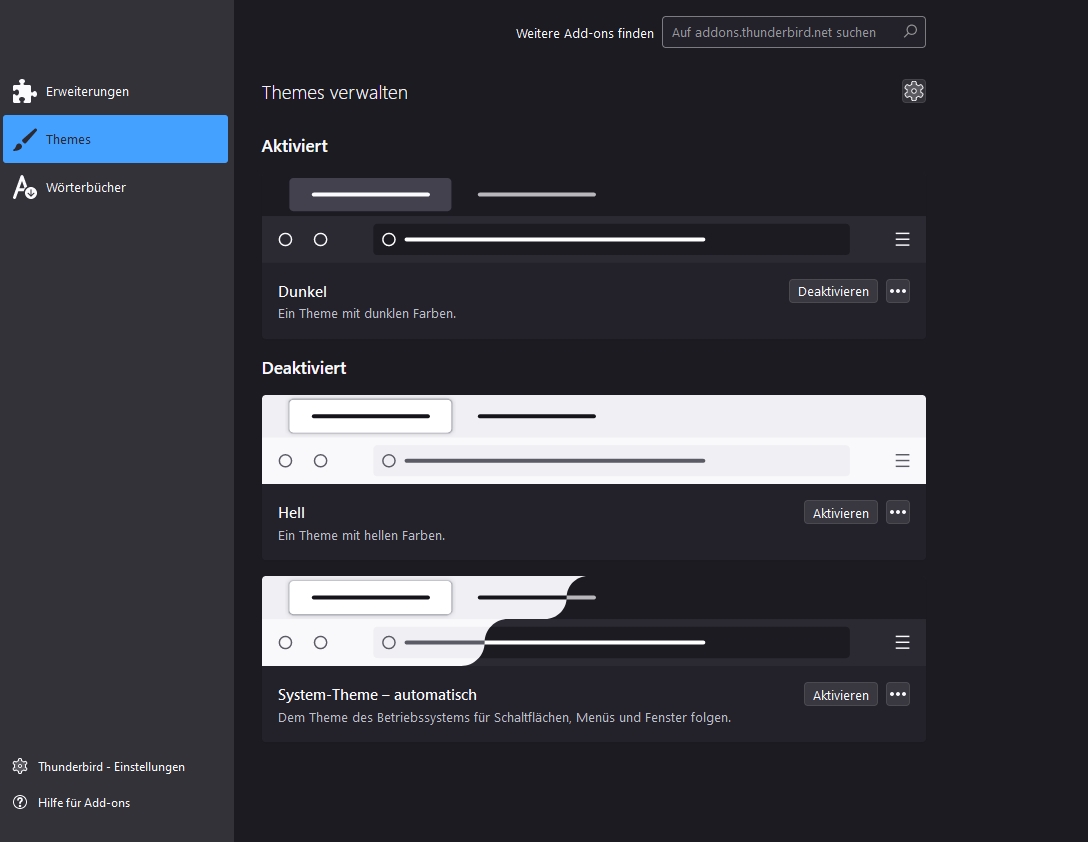This screenshot has width=1088, height=842.
Task: Click the add-on tools gear icon
Action: pyautogui.click(x=913, y=91)
